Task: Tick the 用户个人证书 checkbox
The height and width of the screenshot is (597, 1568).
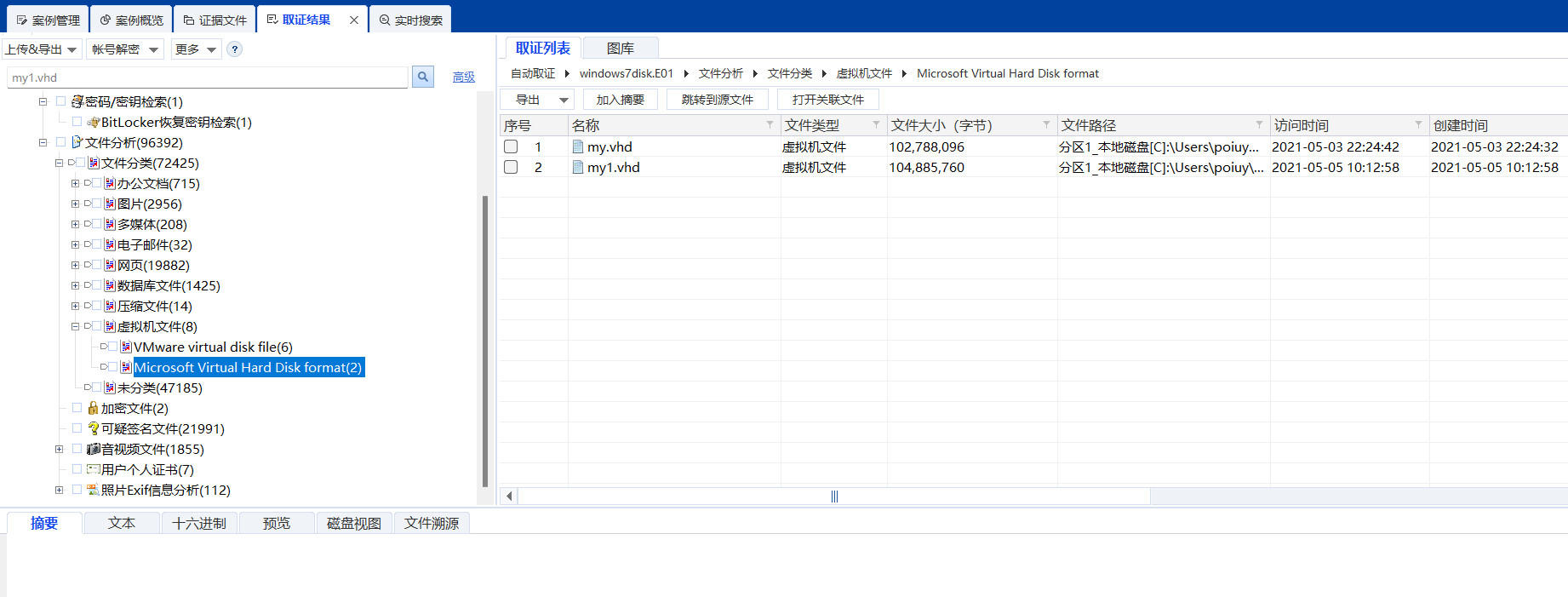Action: pyautogui.click(x=77, y=468)
